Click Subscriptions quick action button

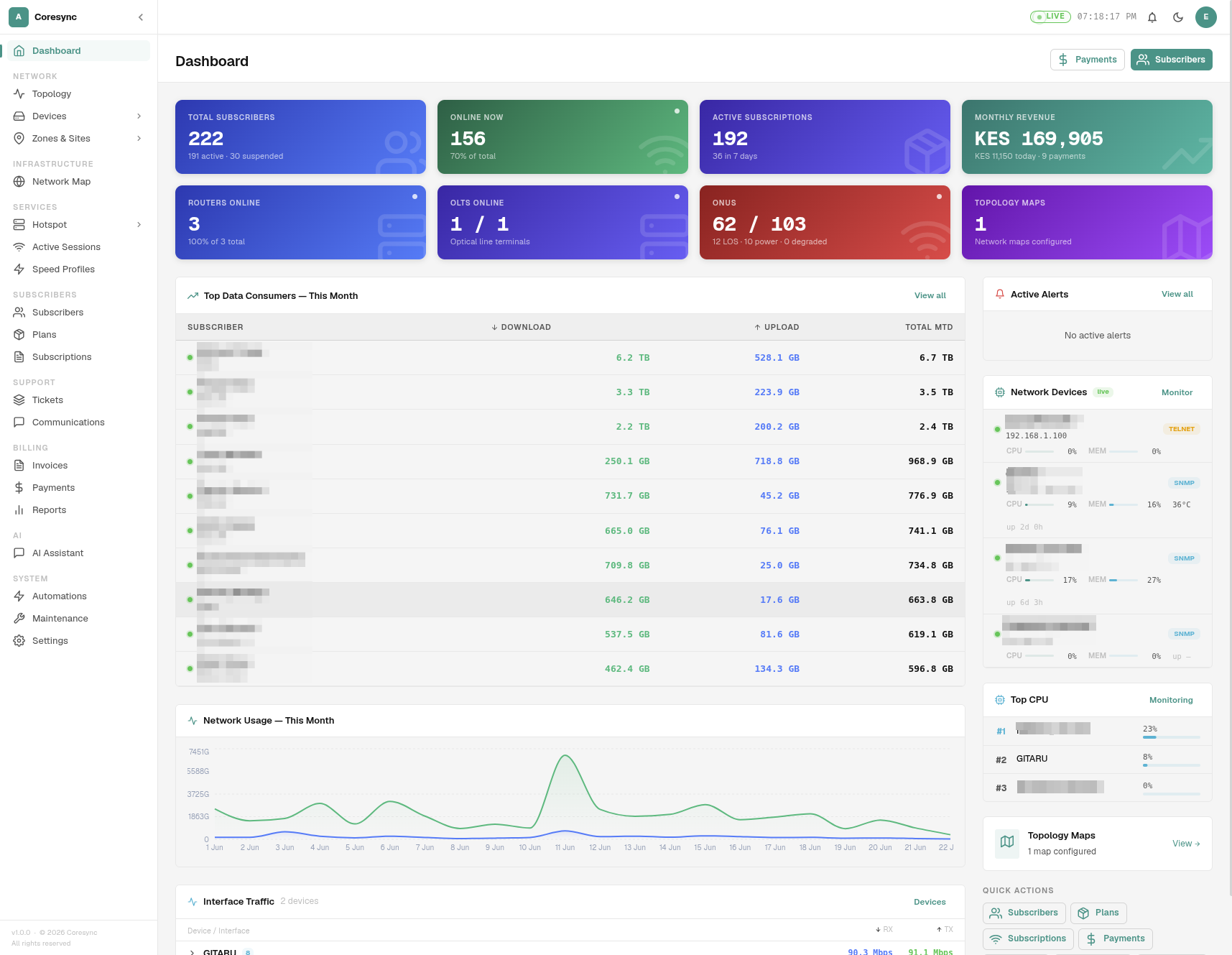1028,939
